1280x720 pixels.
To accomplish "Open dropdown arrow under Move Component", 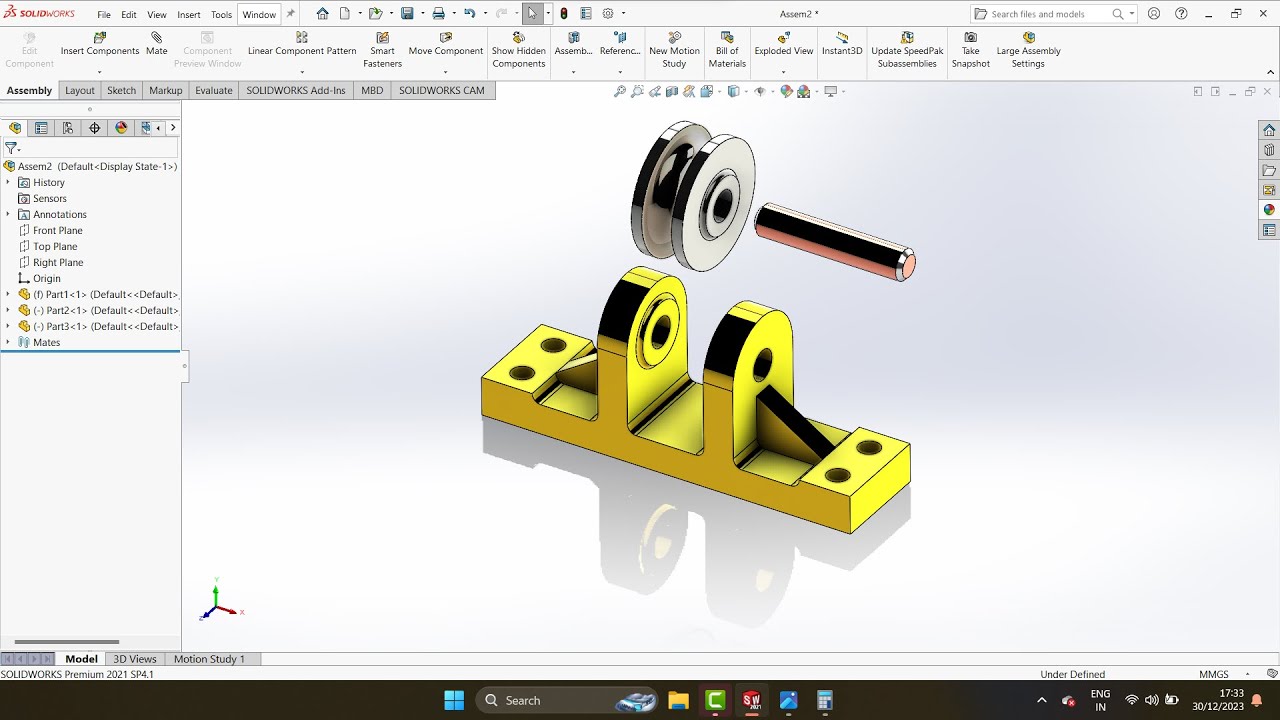I will pyautogui.click(x=445, y=72).
